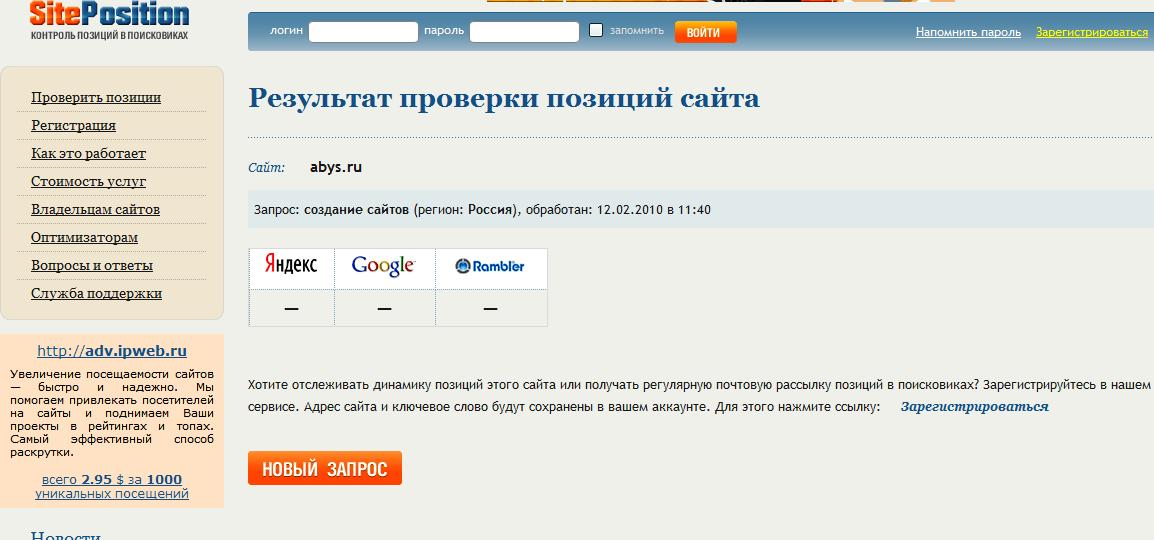This screenshot has height=540, width=1154.
Task: Click the Google result dash cell
Action: [384, 308]
